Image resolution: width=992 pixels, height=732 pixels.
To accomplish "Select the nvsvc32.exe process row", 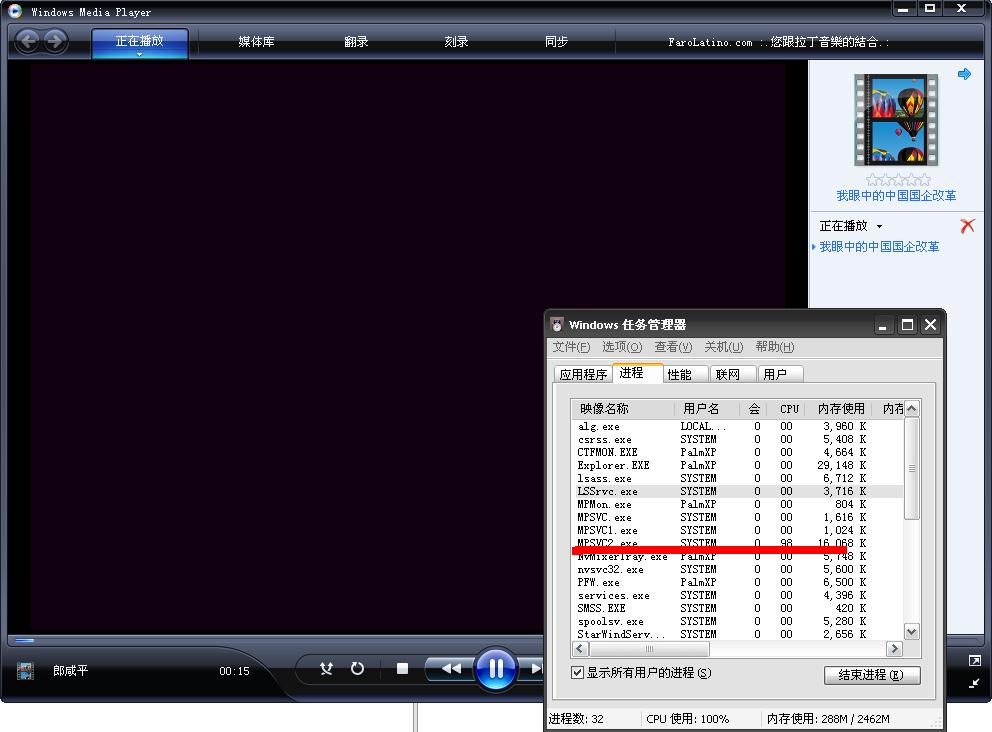I will coord(737,569).
